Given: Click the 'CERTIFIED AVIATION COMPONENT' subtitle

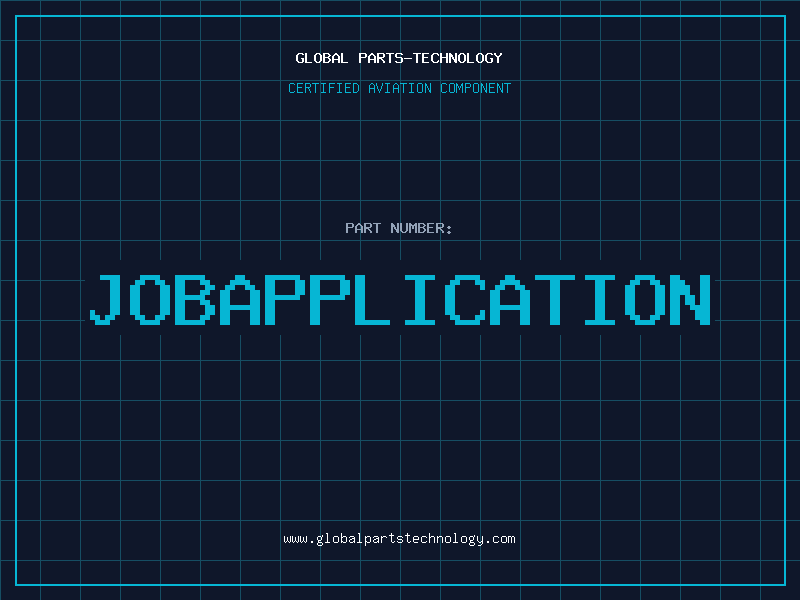Looking at the screenshot, I should pyautogui.click(x=399, y=88).
